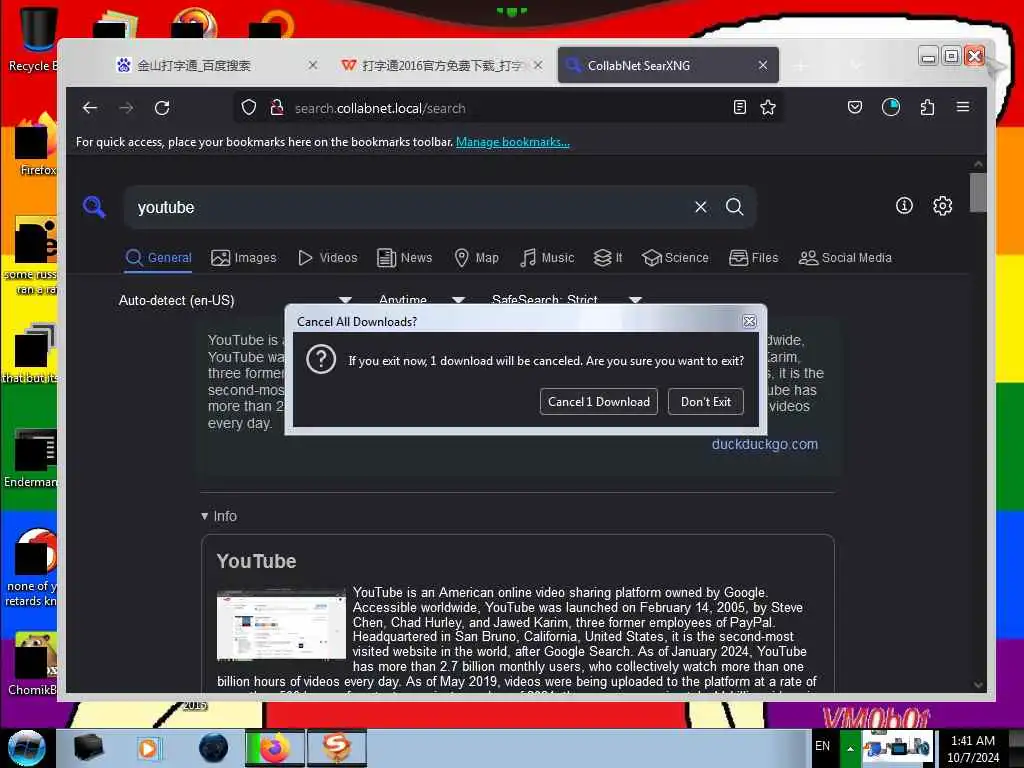Open the Recycle Bin desktop icon
1024x768 pixels.
point(36,39)
